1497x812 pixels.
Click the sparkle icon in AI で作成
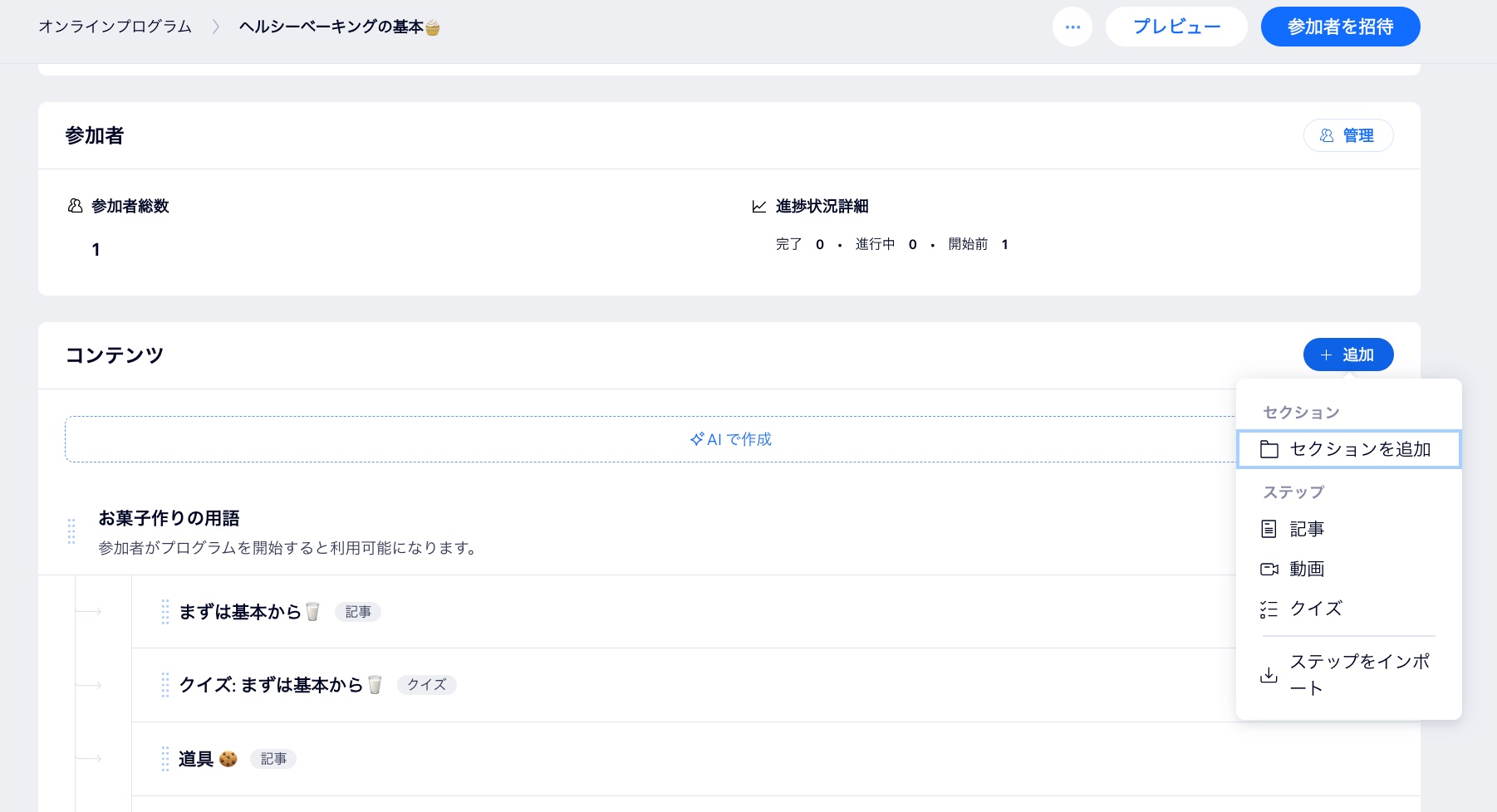point(696,439)
